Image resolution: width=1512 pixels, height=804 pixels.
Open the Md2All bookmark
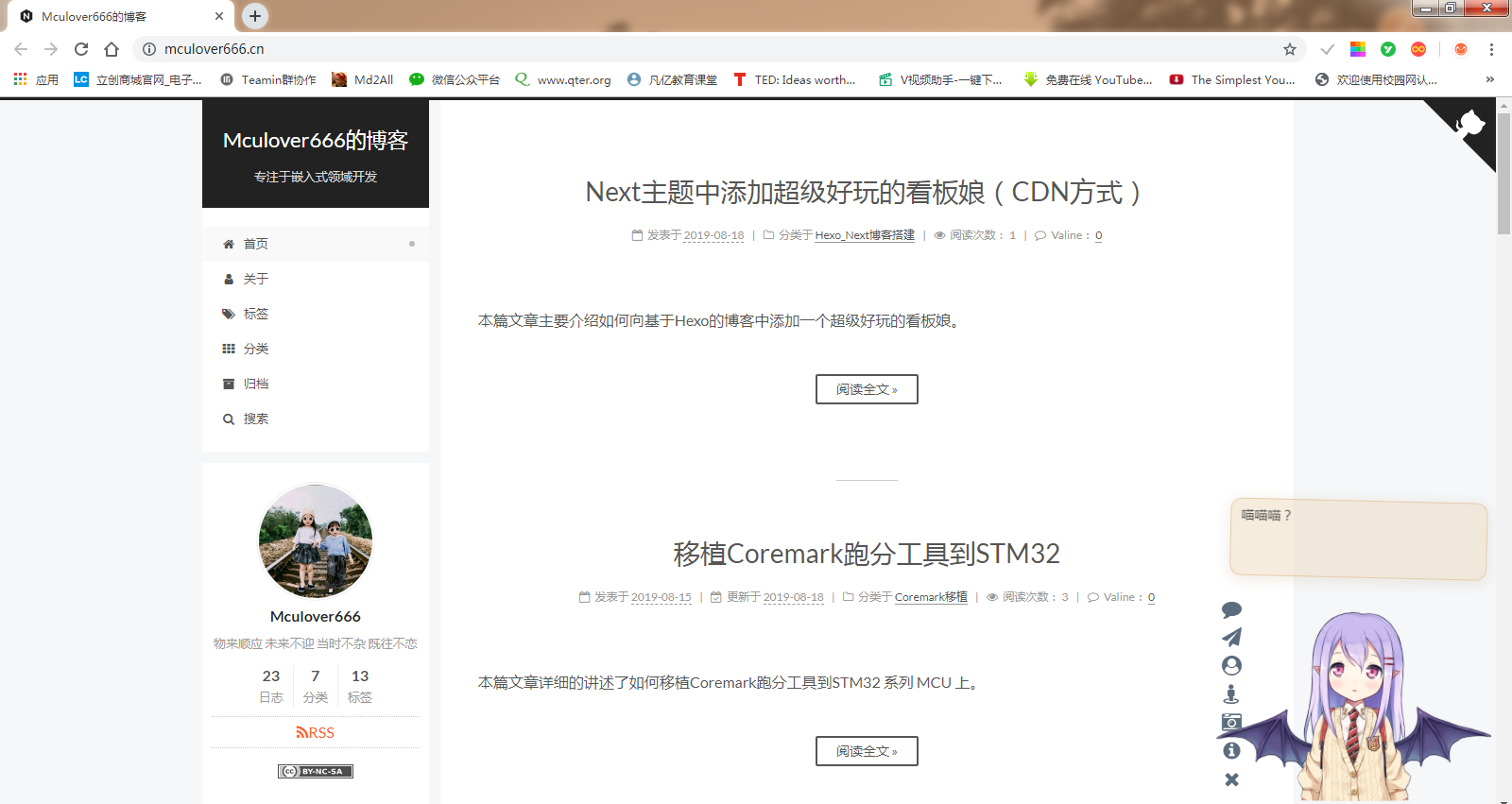tap(363, 79)
